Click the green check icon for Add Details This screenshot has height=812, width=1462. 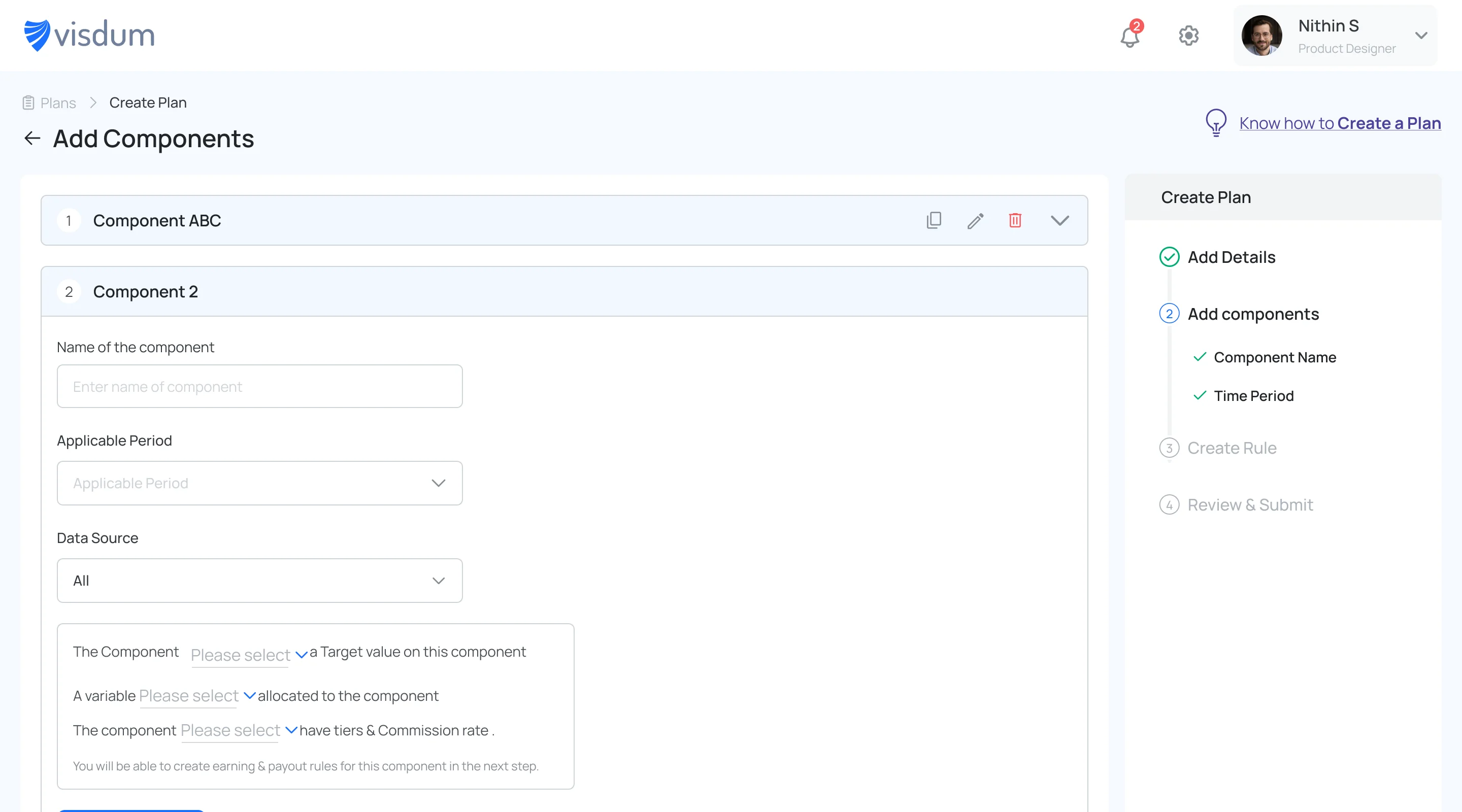1169,257
